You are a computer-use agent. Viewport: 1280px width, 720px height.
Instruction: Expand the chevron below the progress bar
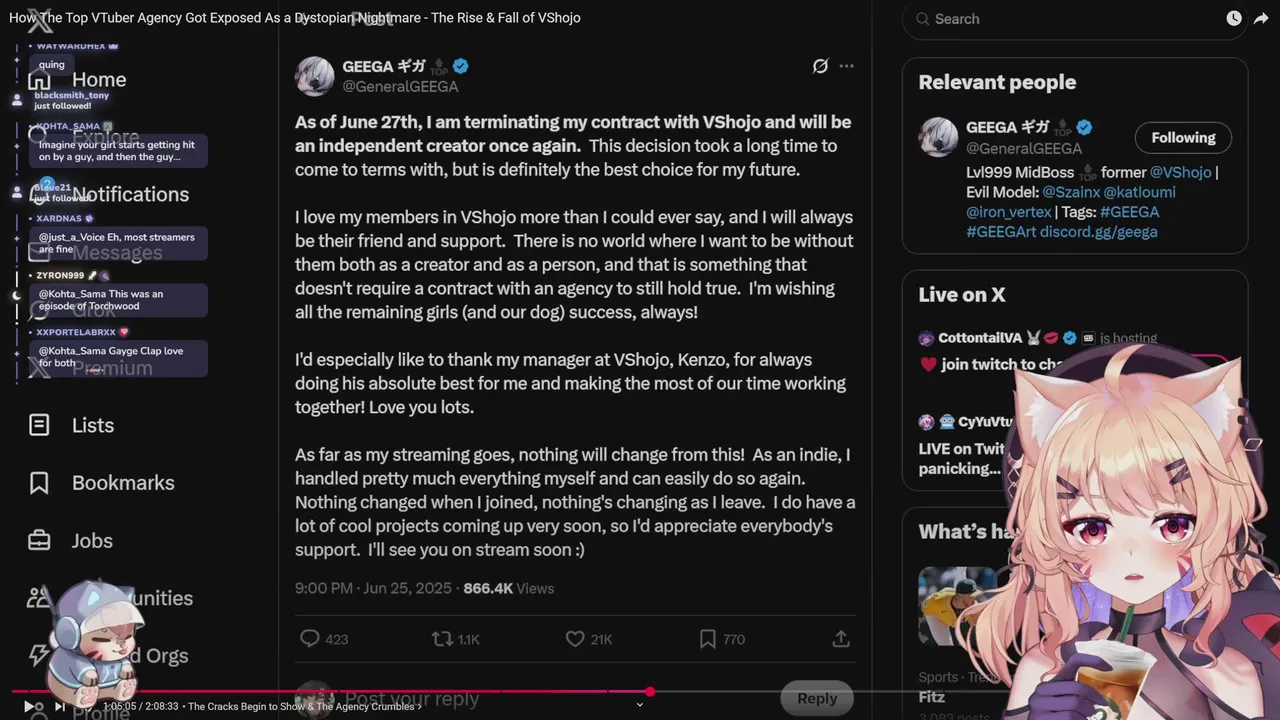(640, 705)
